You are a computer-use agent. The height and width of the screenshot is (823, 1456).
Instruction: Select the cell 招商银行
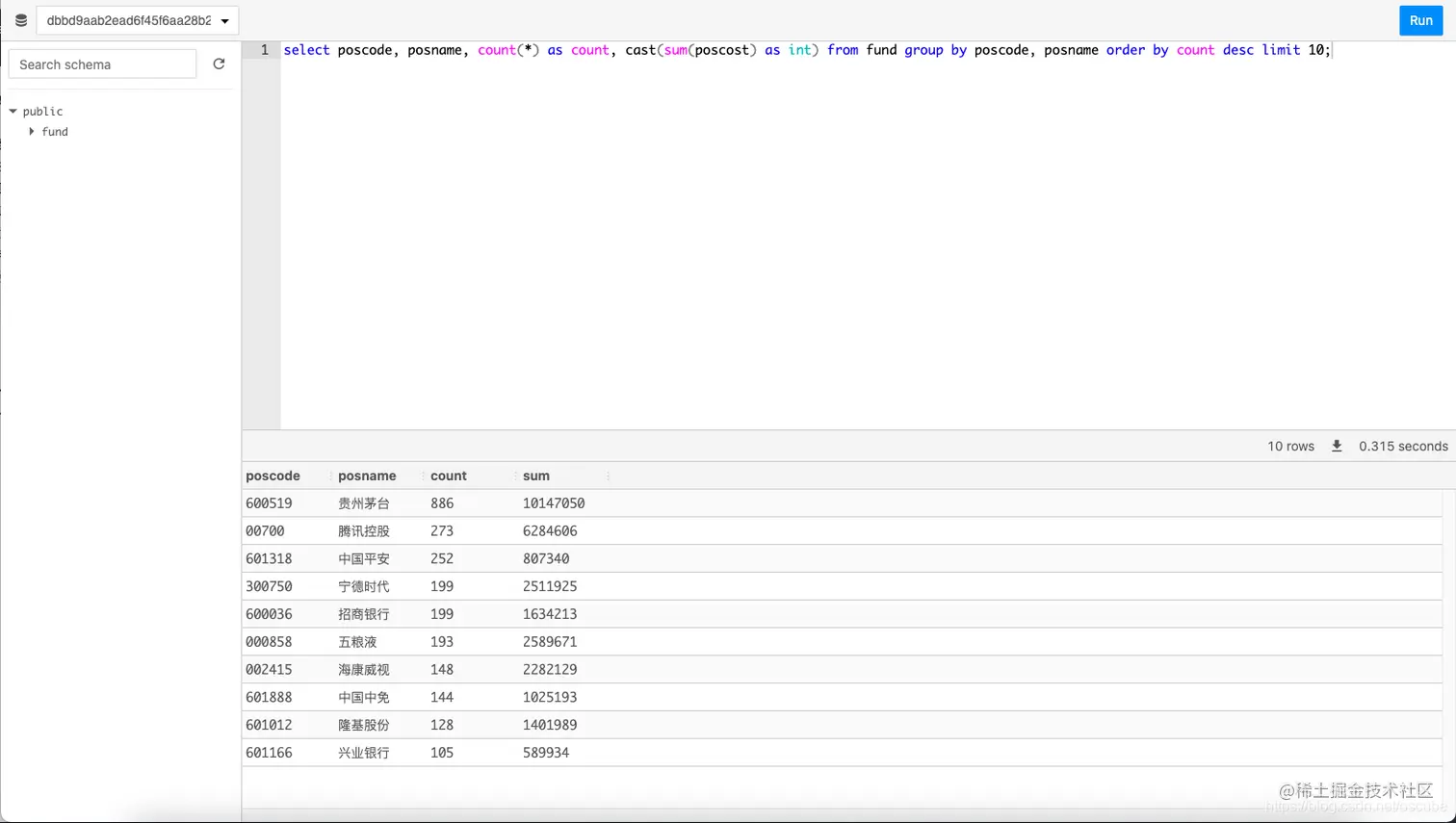(x=363, y=614)
